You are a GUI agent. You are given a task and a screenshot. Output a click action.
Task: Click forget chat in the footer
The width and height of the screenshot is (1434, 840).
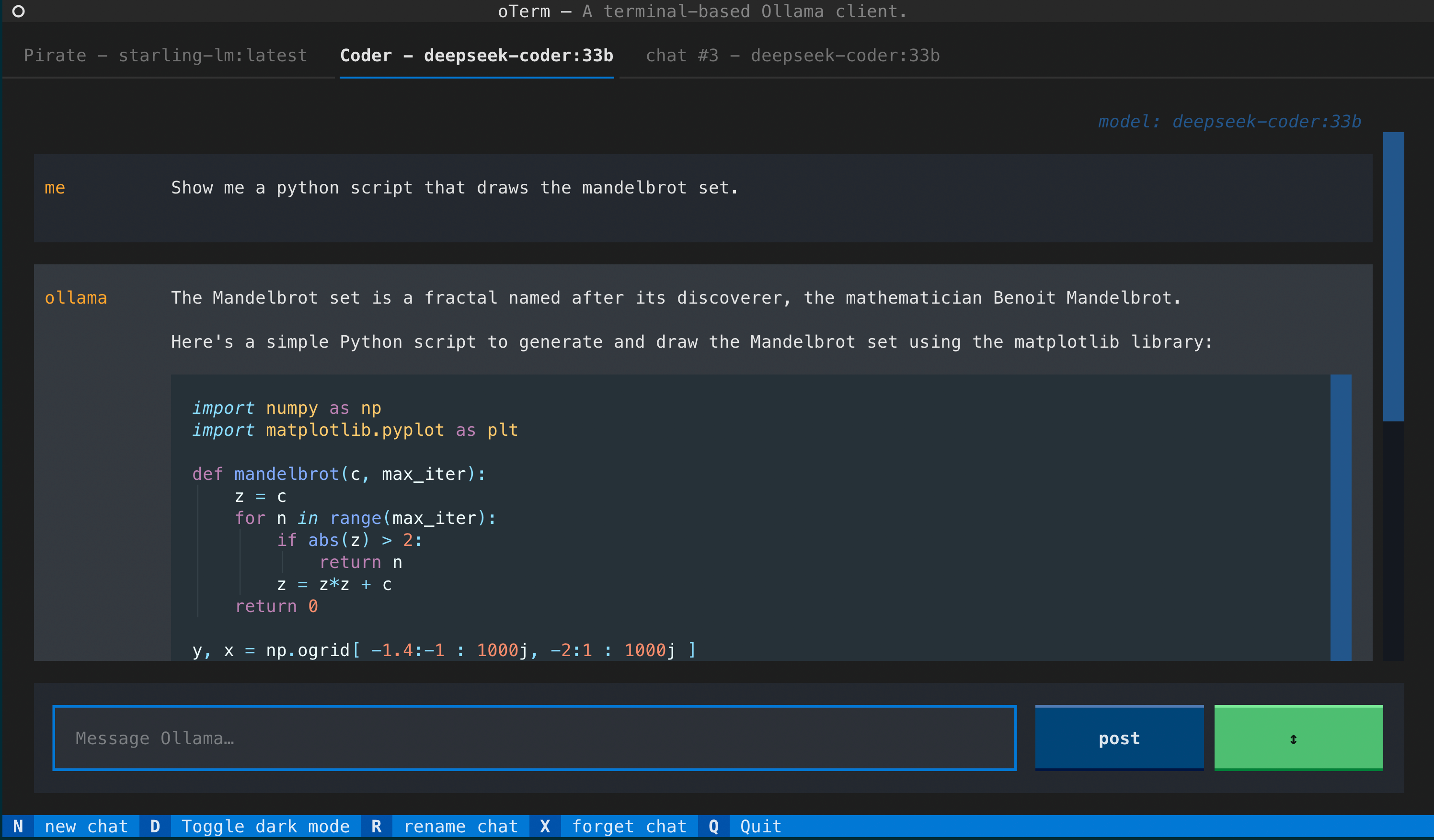(629, 826)
